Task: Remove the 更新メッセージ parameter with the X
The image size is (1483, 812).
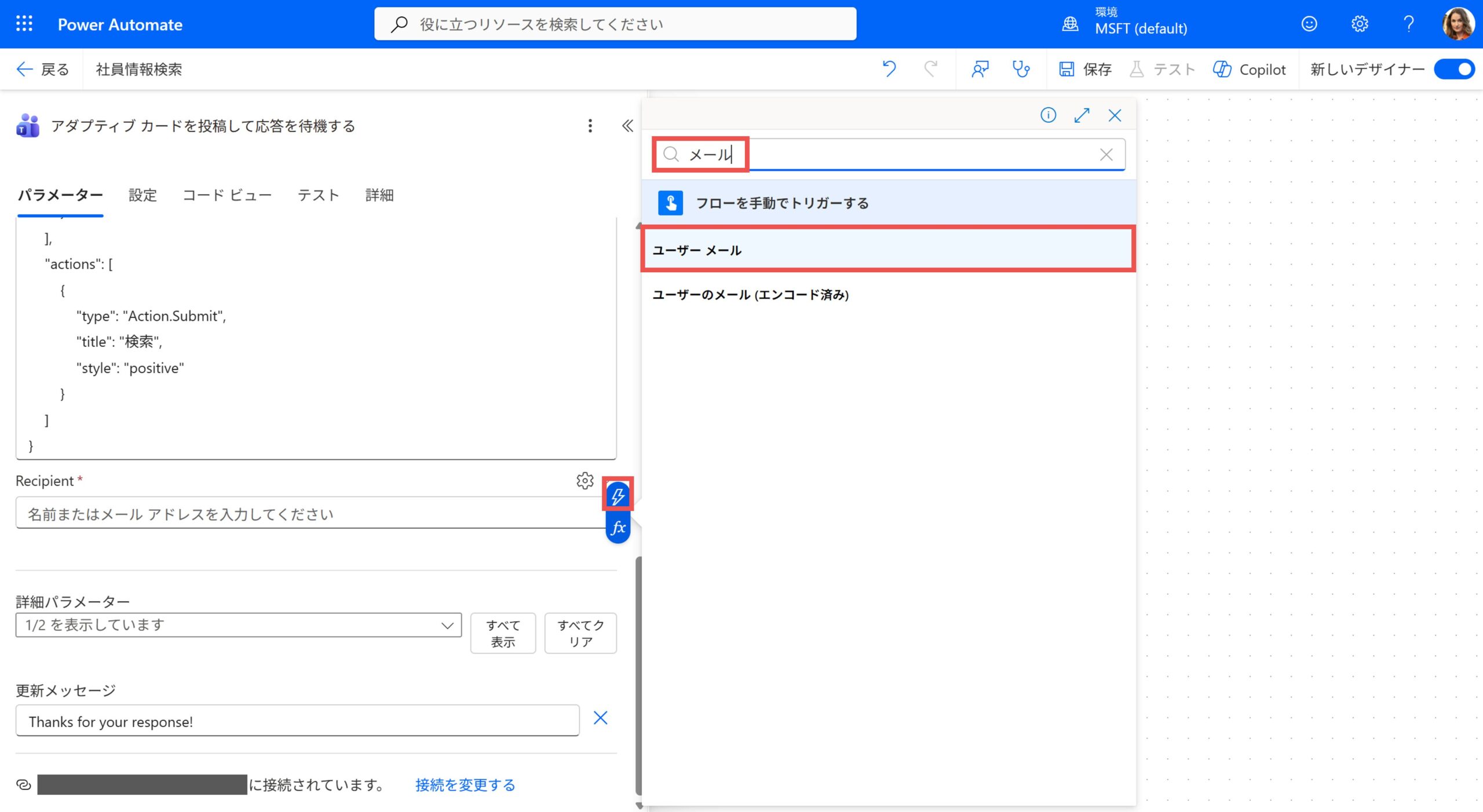Action: (600, 718)
